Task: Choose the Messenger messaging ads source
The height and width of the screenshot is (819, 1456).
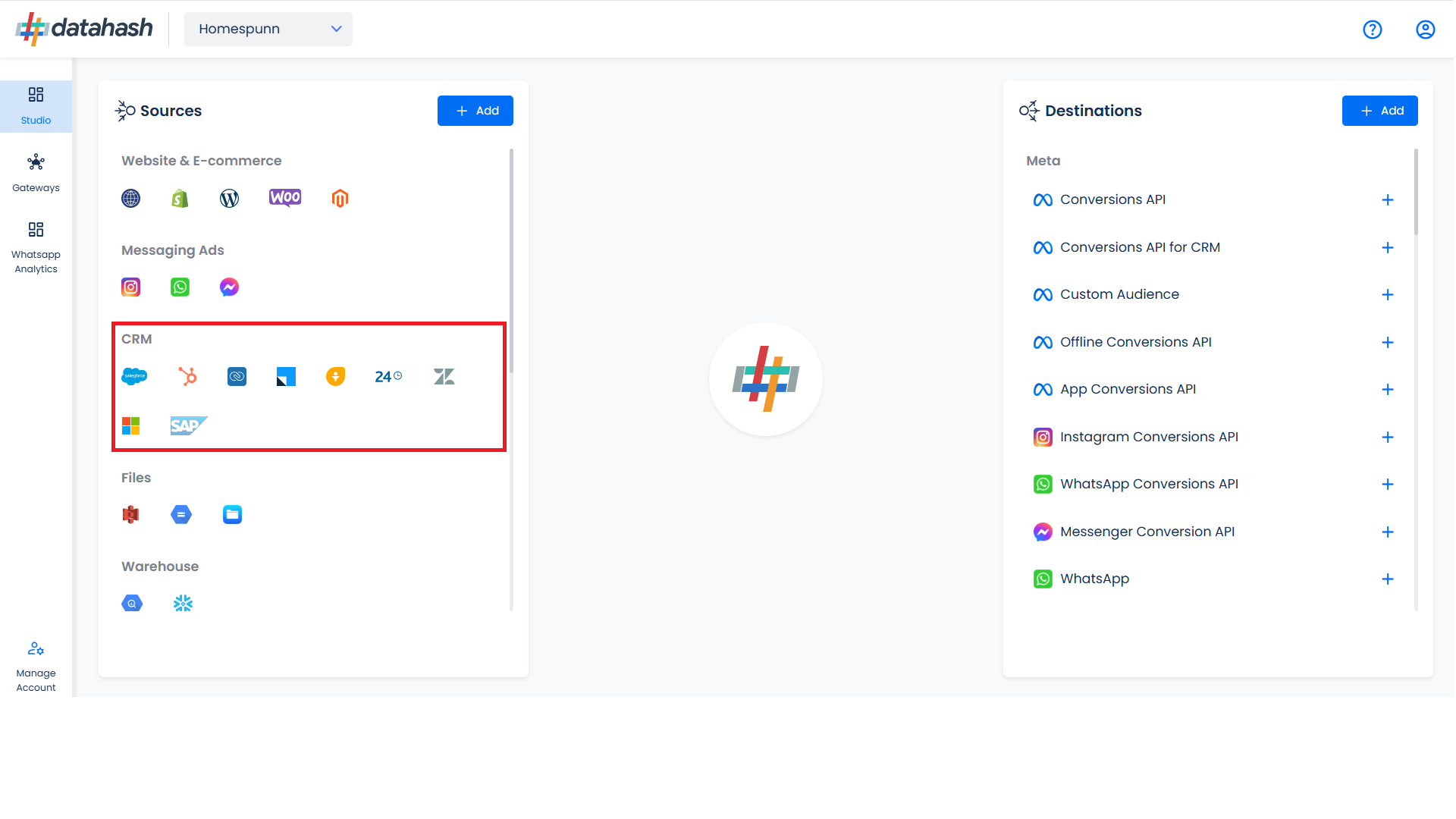Action: point(229,287)
